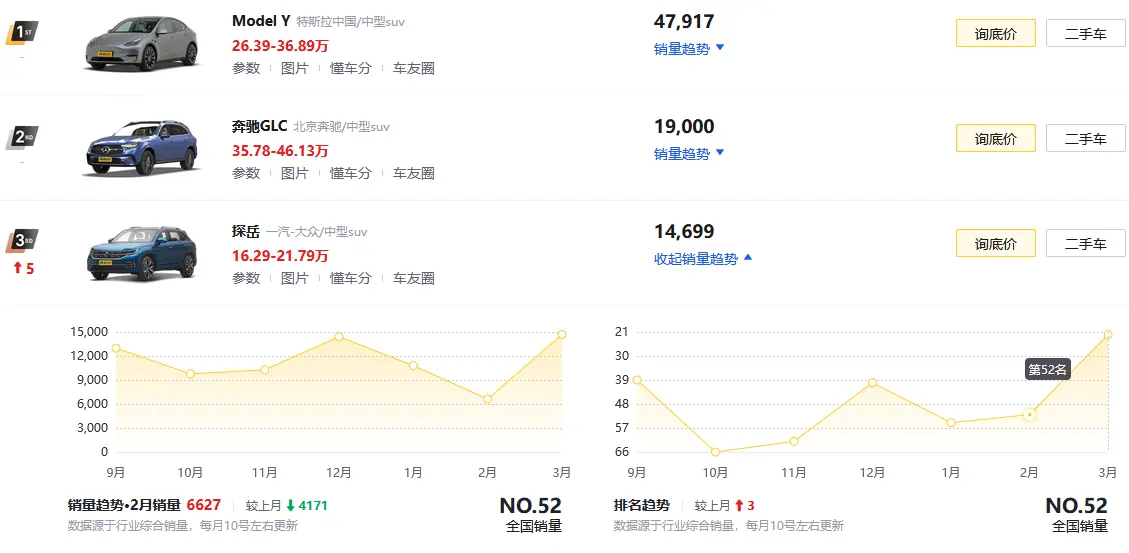
Task: Click the 47,917 sales figure
Action: 684,21
